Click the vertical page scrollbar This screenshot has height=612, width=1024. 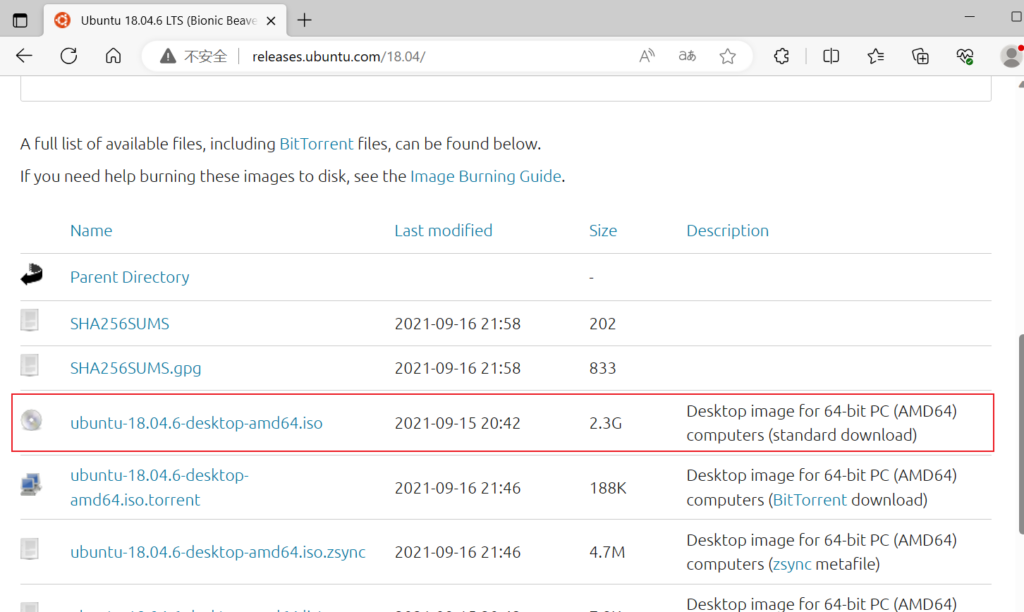pyautogui.click(x=1019, y=420)
